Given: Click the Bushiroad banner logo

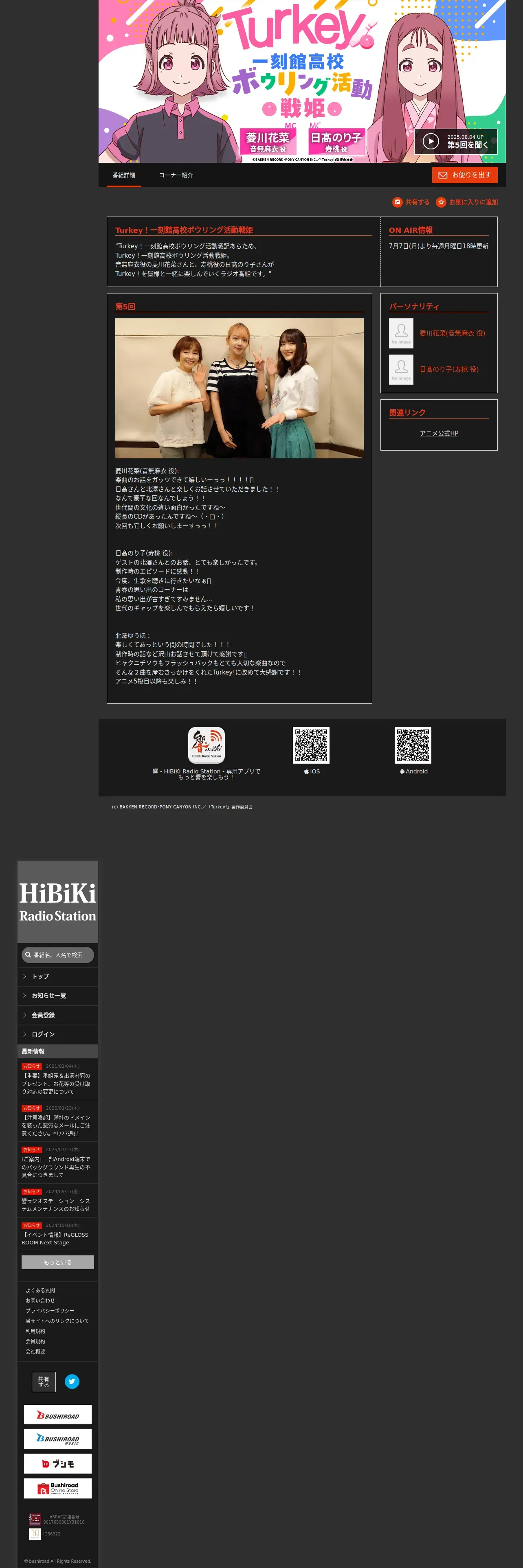Looking at the screenshot, I should 58,1415.
